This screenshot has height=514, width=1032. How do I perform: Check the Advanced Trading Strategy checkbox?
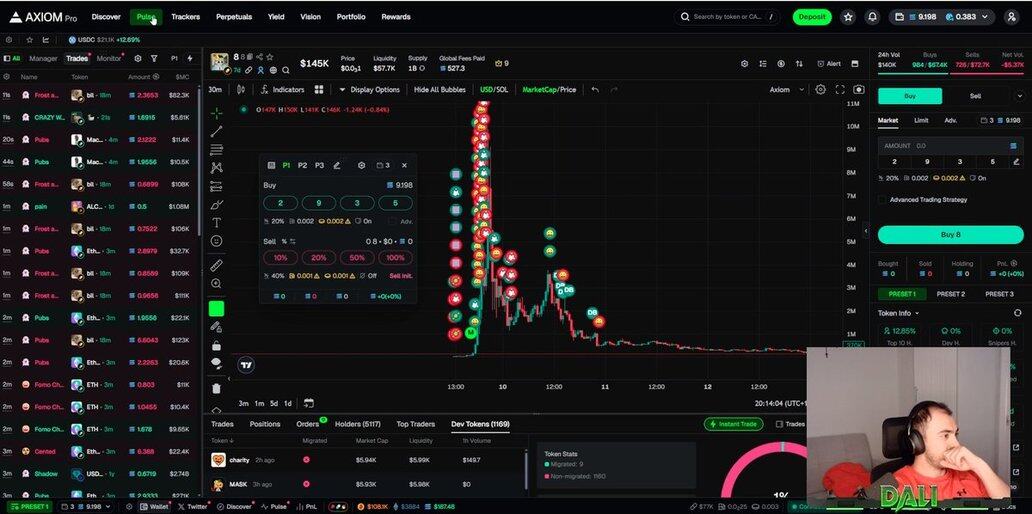(882, 199)
